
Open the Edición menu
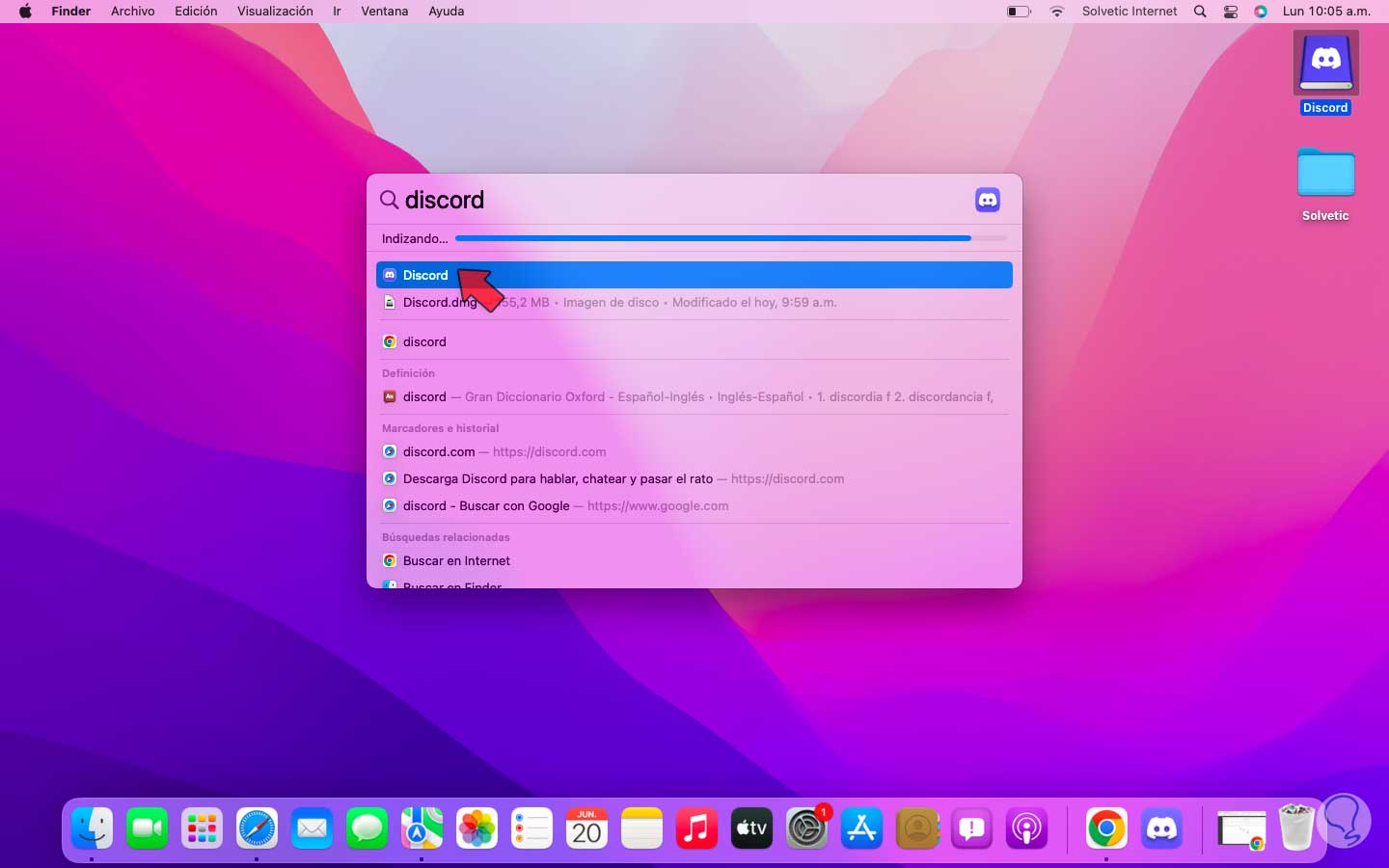pyautogui.click(x=196, y=12)
